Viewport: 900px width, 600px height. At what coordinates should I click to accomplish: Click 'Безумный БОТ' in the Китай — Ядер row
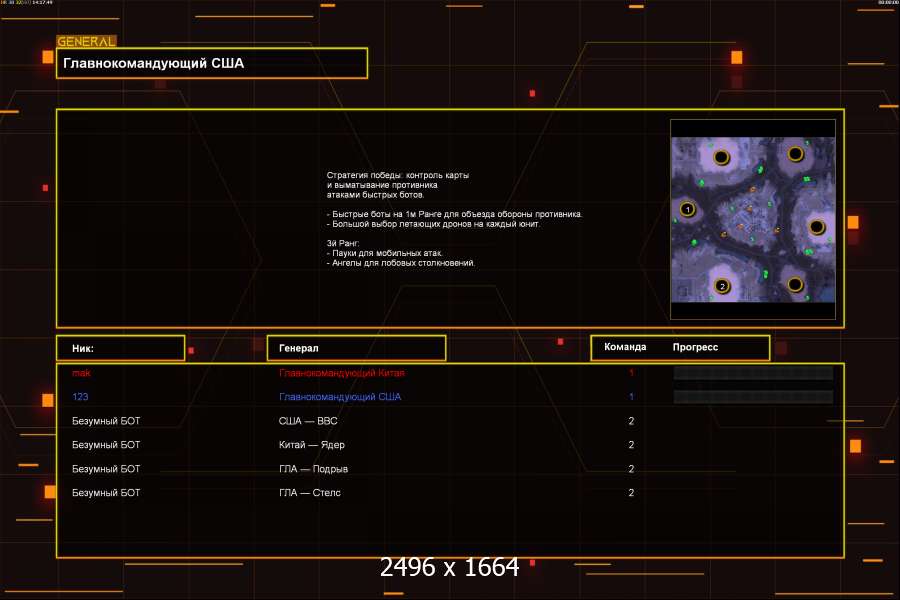point(106,445)
